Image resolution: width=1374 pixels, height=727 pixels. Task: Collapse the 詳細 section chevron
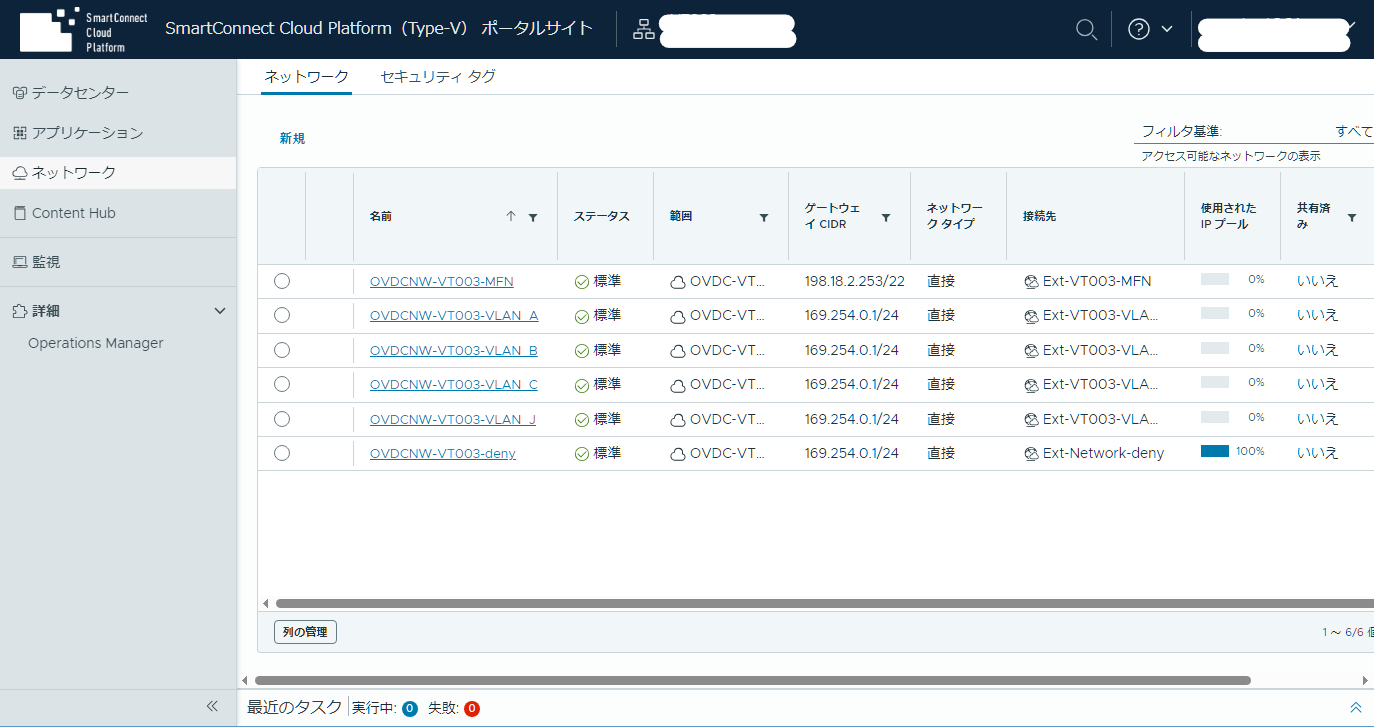point(221,311)
